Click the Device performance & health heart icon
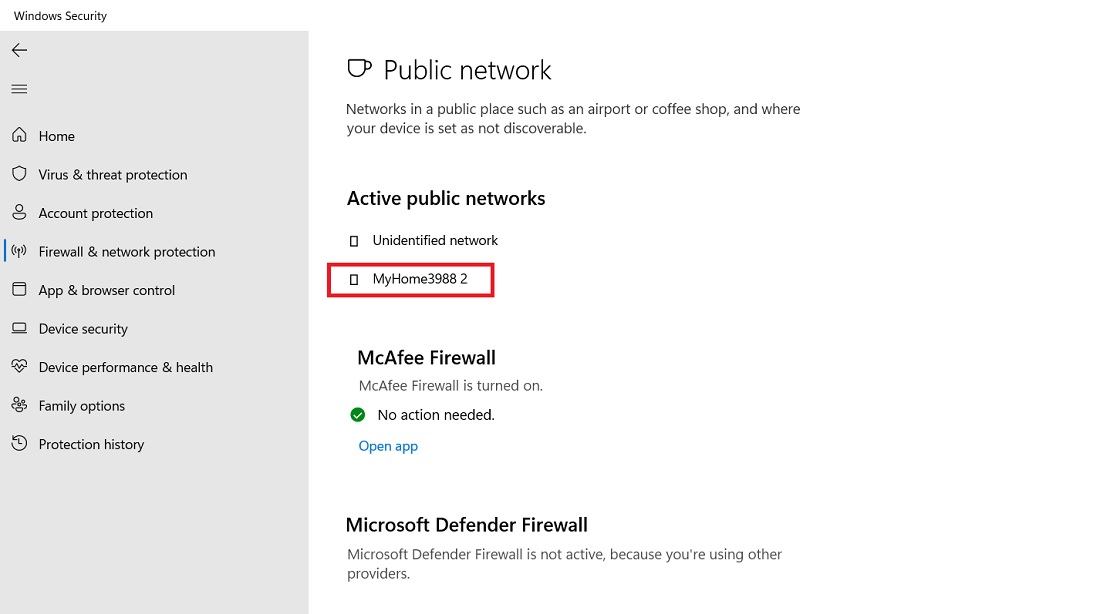The image size is (1100, 614). pos(18,367)
